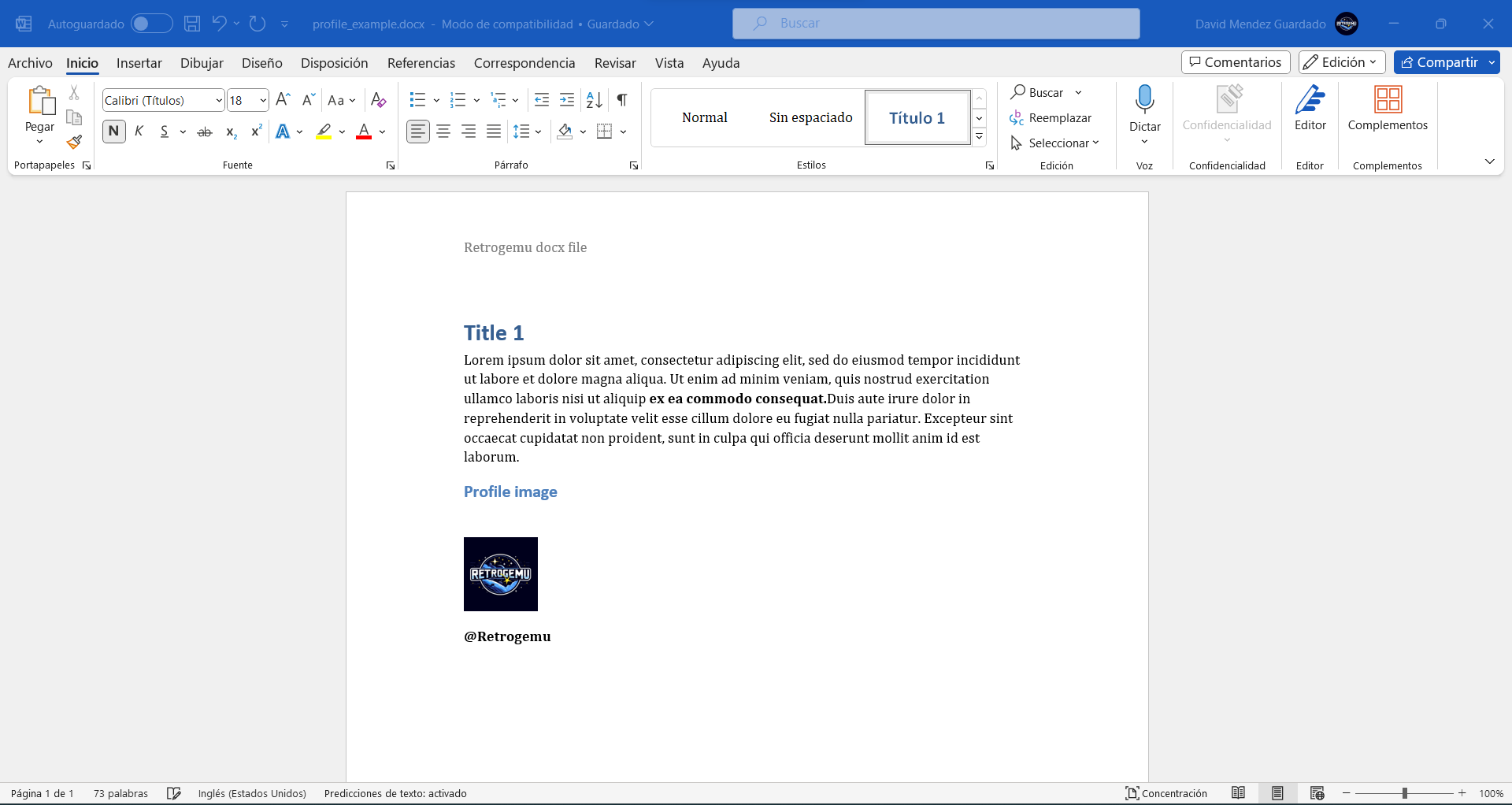
Task: Apply the Sin espaciado style
Action: tap(811, 117)
